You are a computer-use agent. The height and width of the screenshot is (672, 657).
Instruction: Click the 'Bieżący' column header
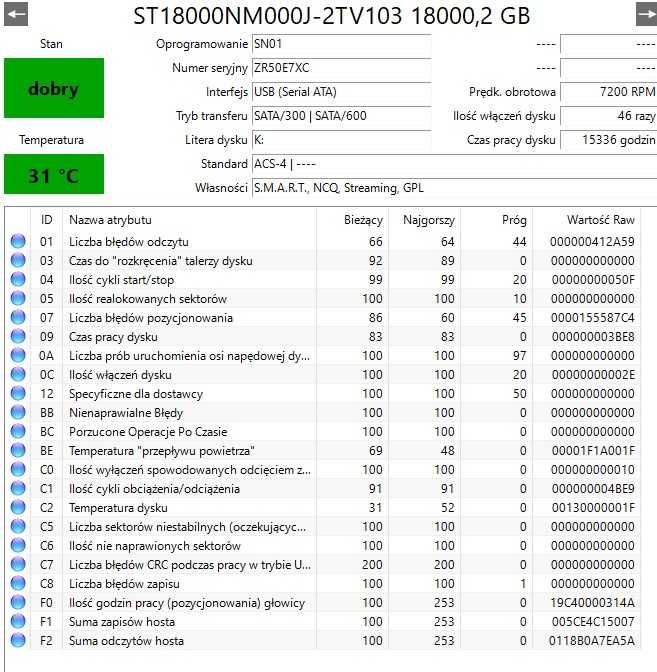353,220
